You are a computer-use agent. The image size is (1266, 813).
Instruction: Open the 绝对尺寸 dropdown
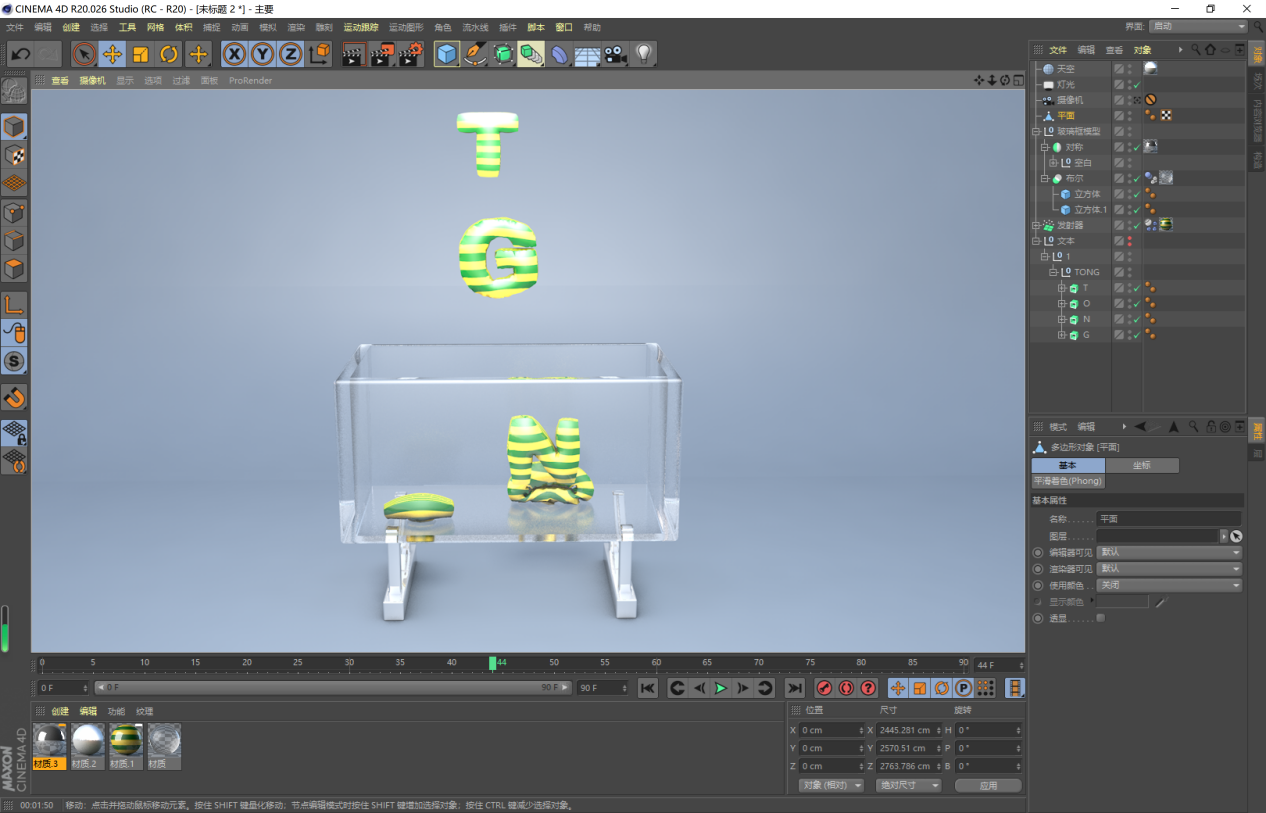click(908, 785)
